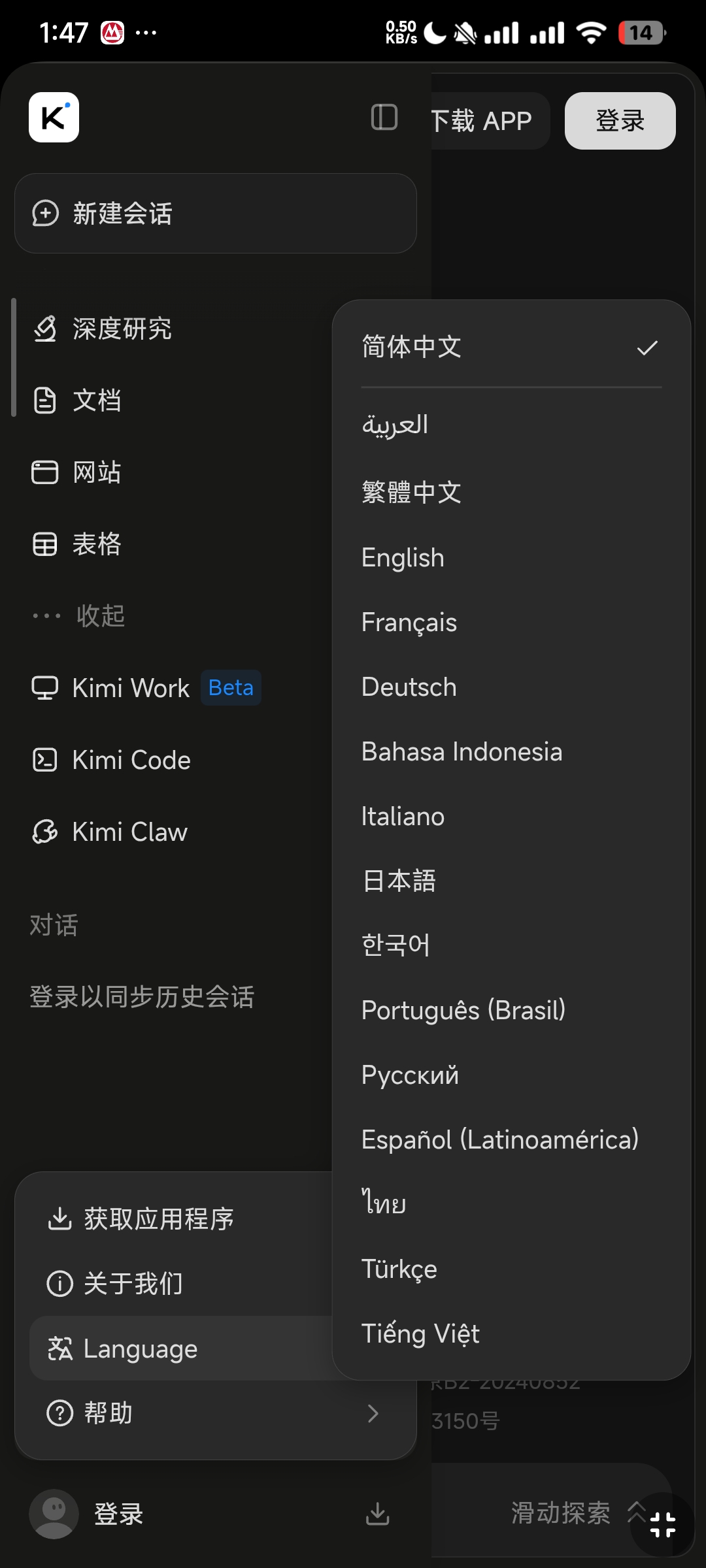The image size is (706, 1568).
Task: Tap status bar battery indicator
Action: pyautogui.click(x=642, y=32)
